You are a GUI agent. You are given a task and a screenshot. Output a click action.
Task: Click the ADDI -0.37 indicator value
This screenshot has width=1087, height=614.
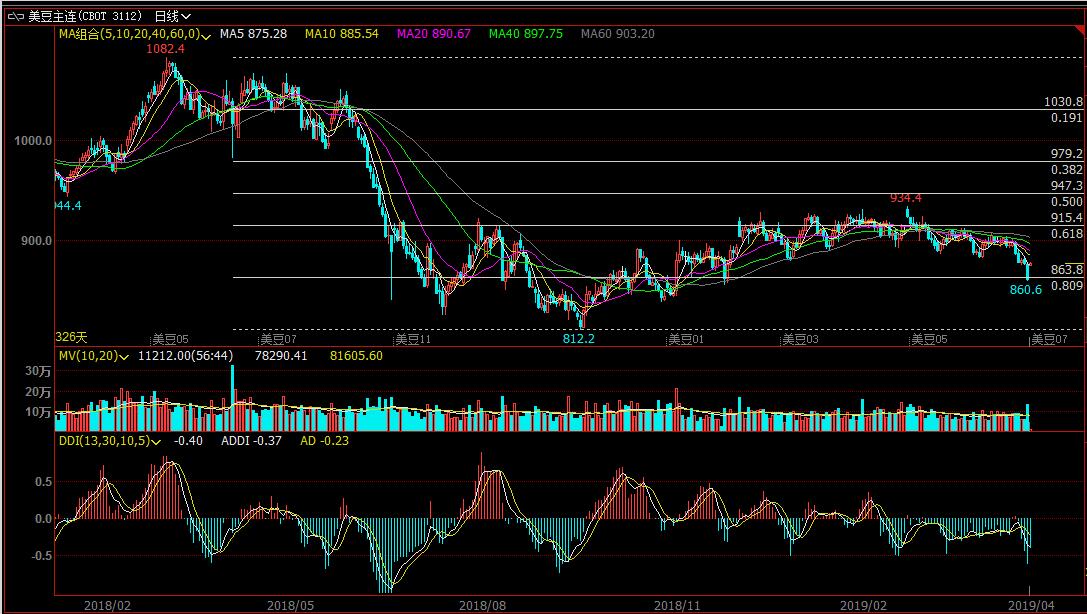pos(250,440)
